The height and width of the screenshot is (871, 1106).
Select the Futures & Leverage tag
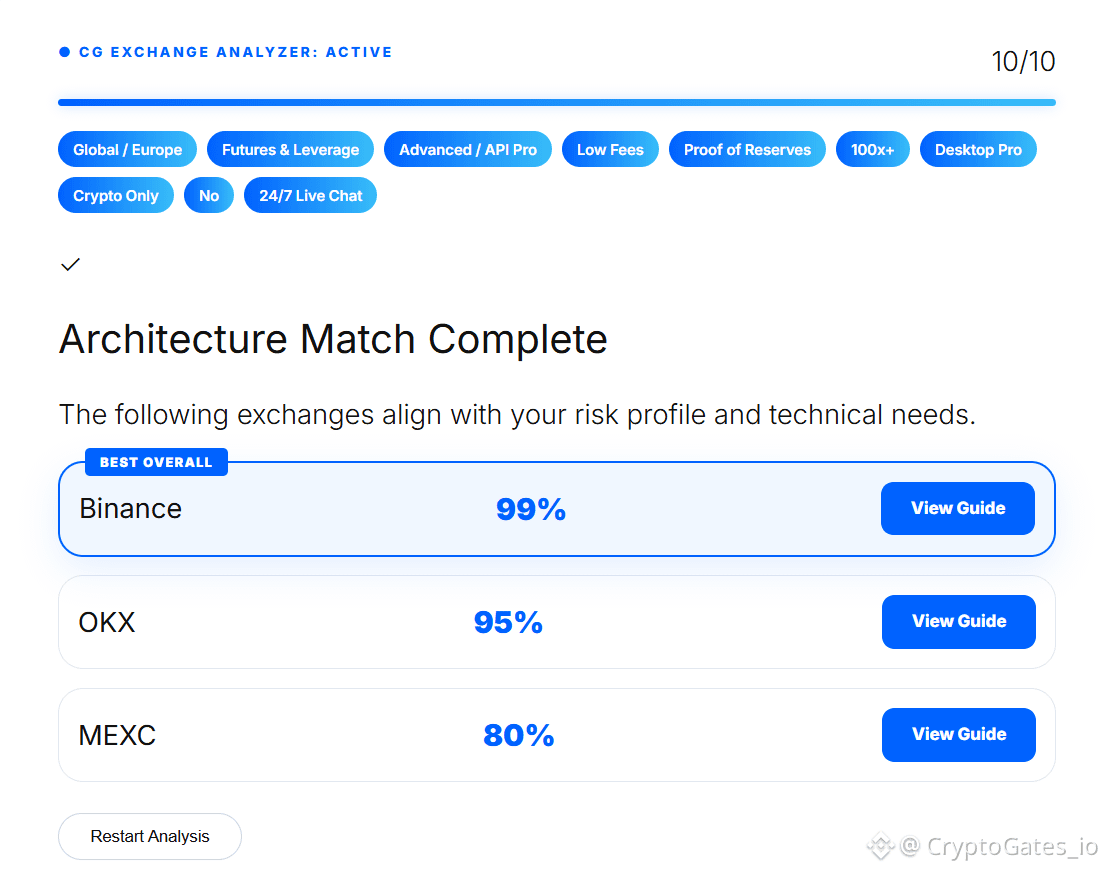[291, 150]
